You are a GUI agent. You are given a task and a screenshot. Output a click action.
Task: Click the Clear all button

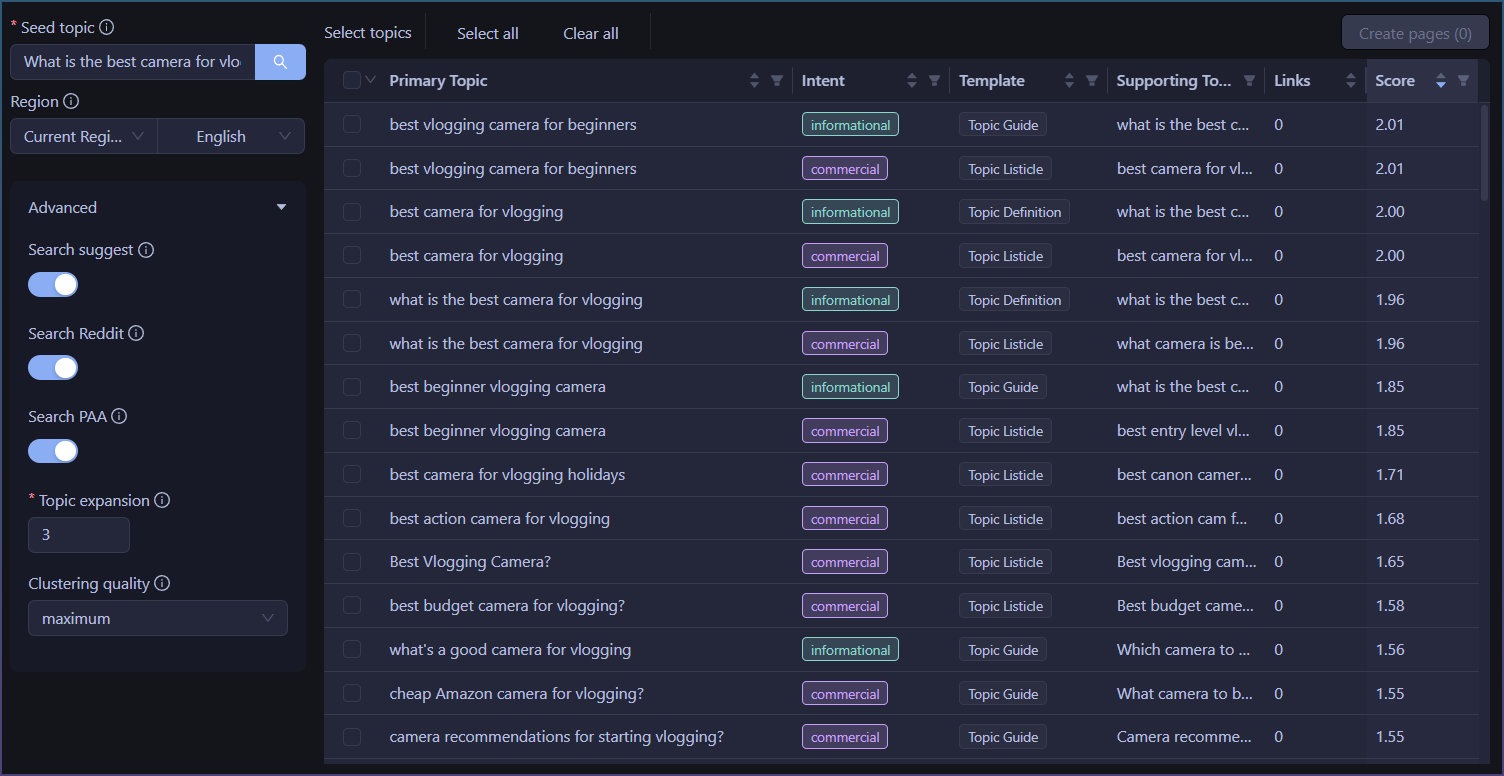591,33
